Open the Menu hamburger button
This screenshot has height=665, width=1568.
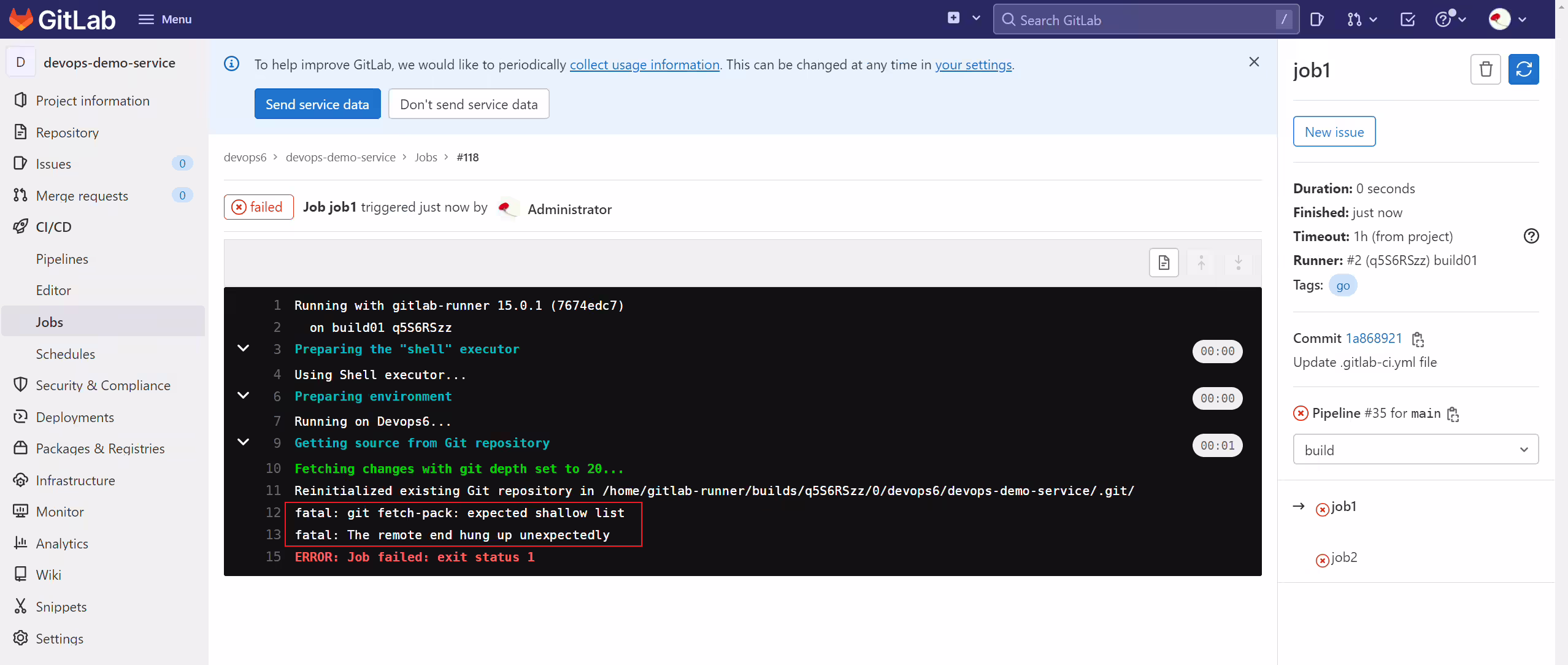pos(164,20)
